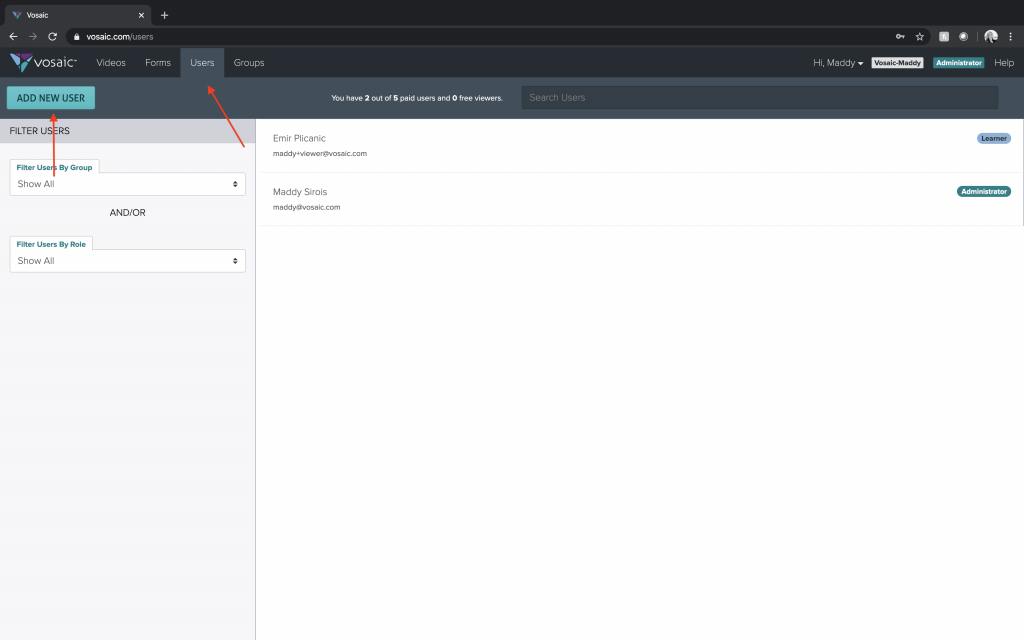Click into the Search Users field

tap(759, 98)
